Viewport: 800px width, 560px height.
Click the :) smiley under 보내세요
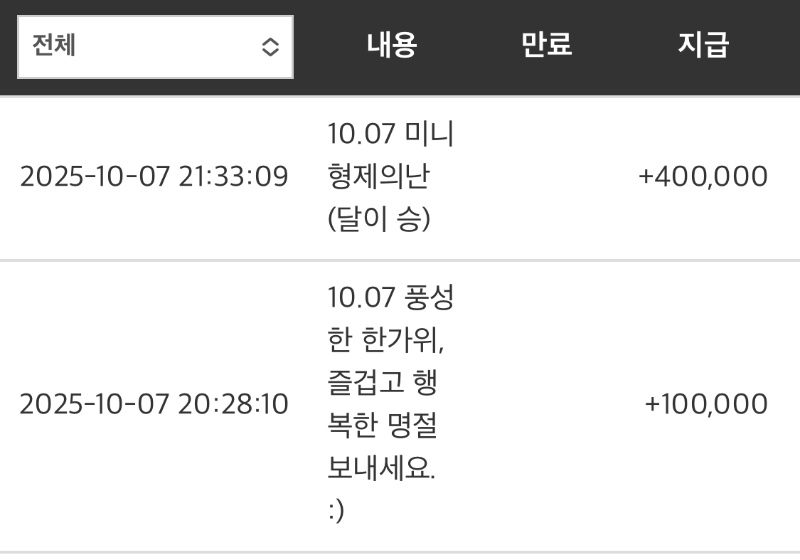click(x=337, y=512)
